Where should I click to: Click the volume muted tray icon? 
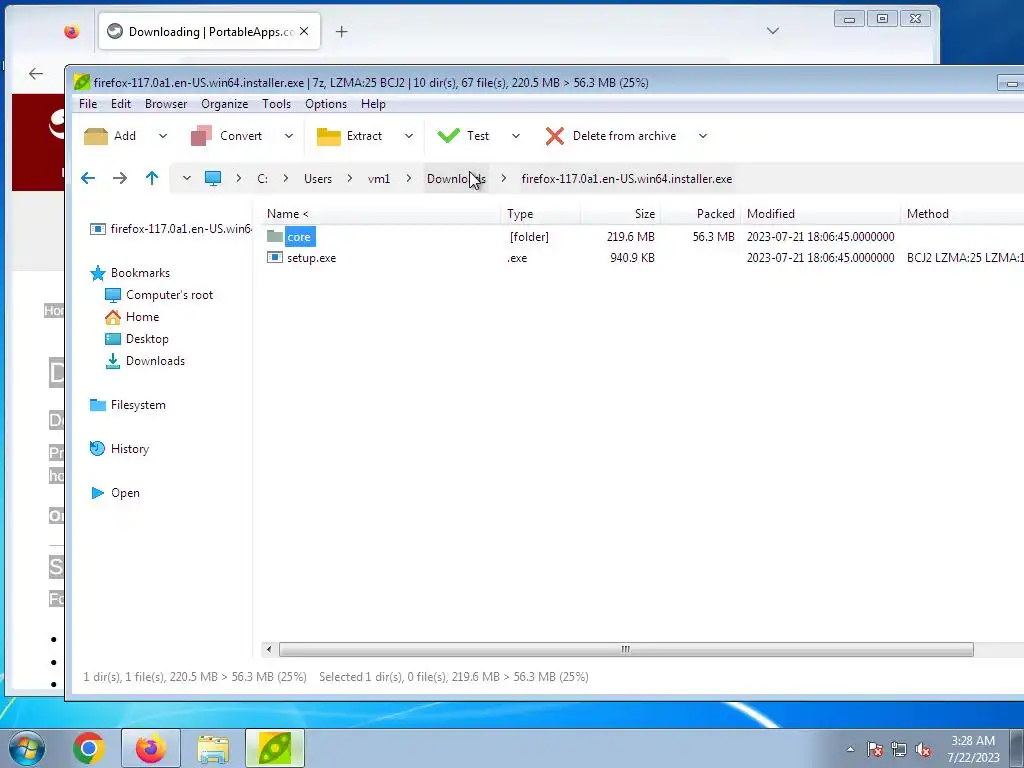[923, 750]
